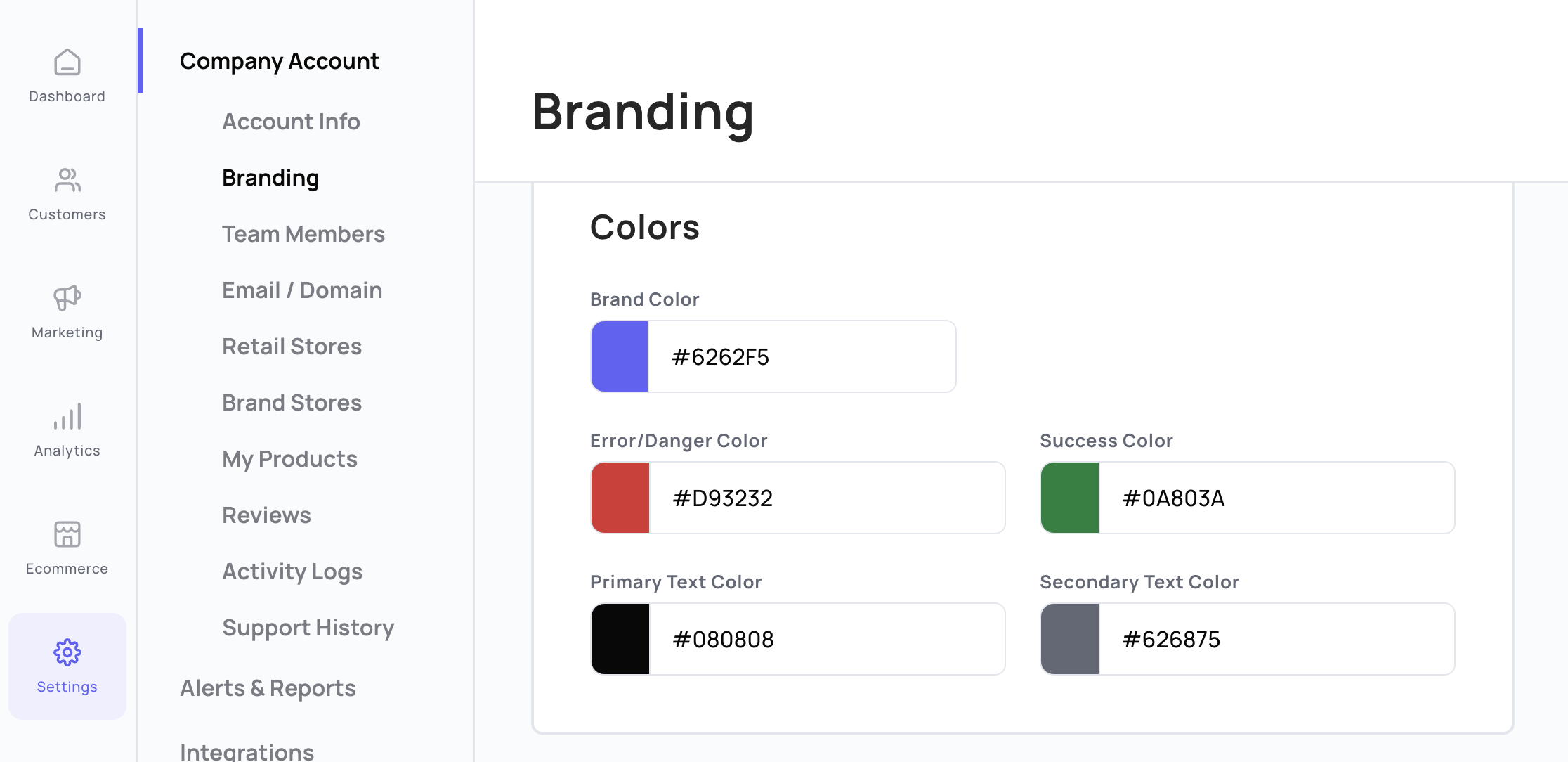
Task: Go to Customers via people icon
Action: point(67,180)
